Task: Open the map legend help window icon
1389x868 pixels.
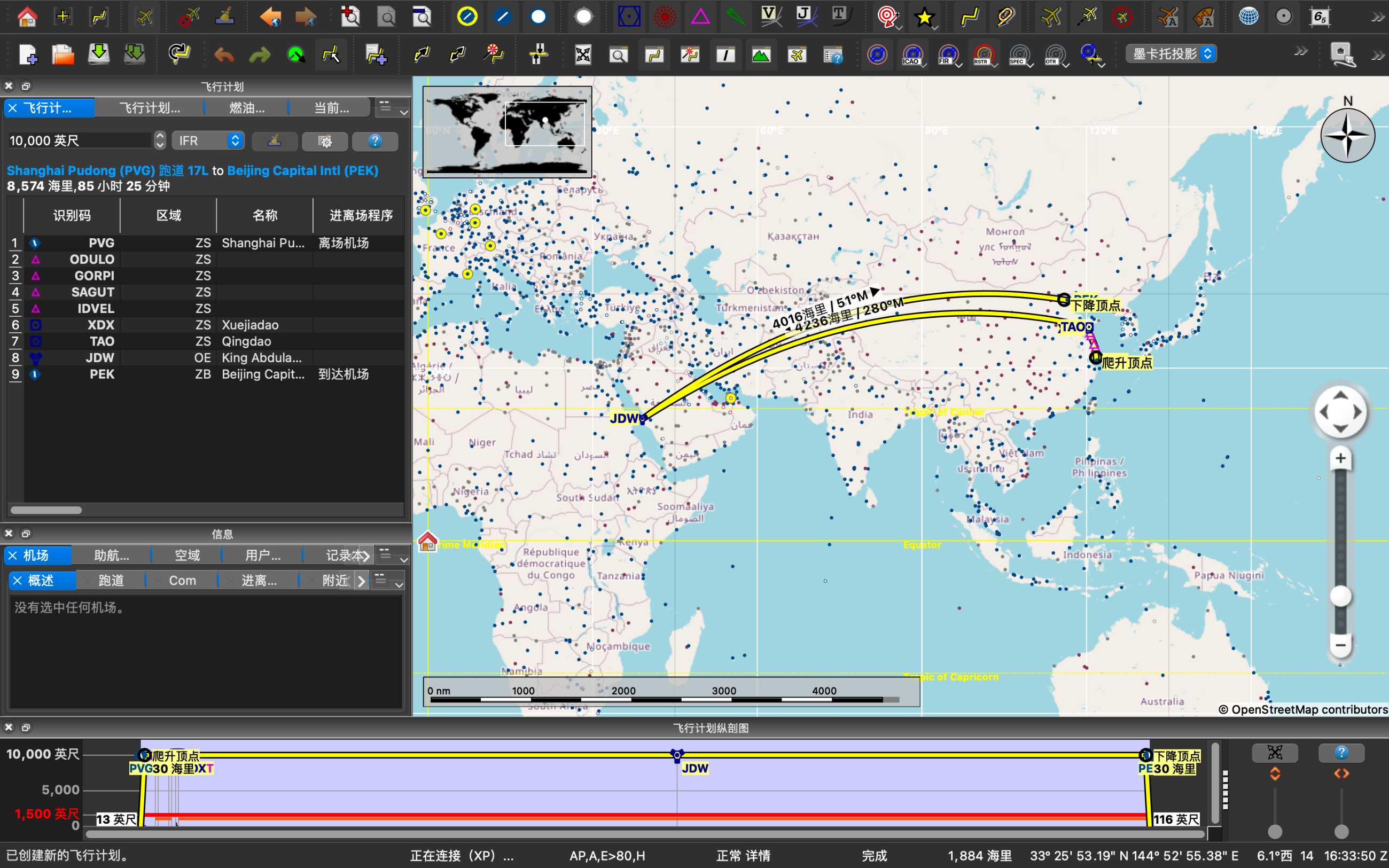Action: coord(833,55)
